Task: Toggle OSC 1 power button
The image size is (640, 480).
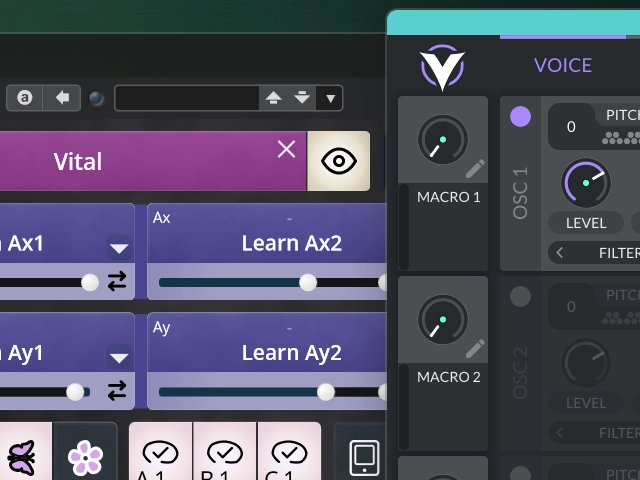Action: [520, 117]
